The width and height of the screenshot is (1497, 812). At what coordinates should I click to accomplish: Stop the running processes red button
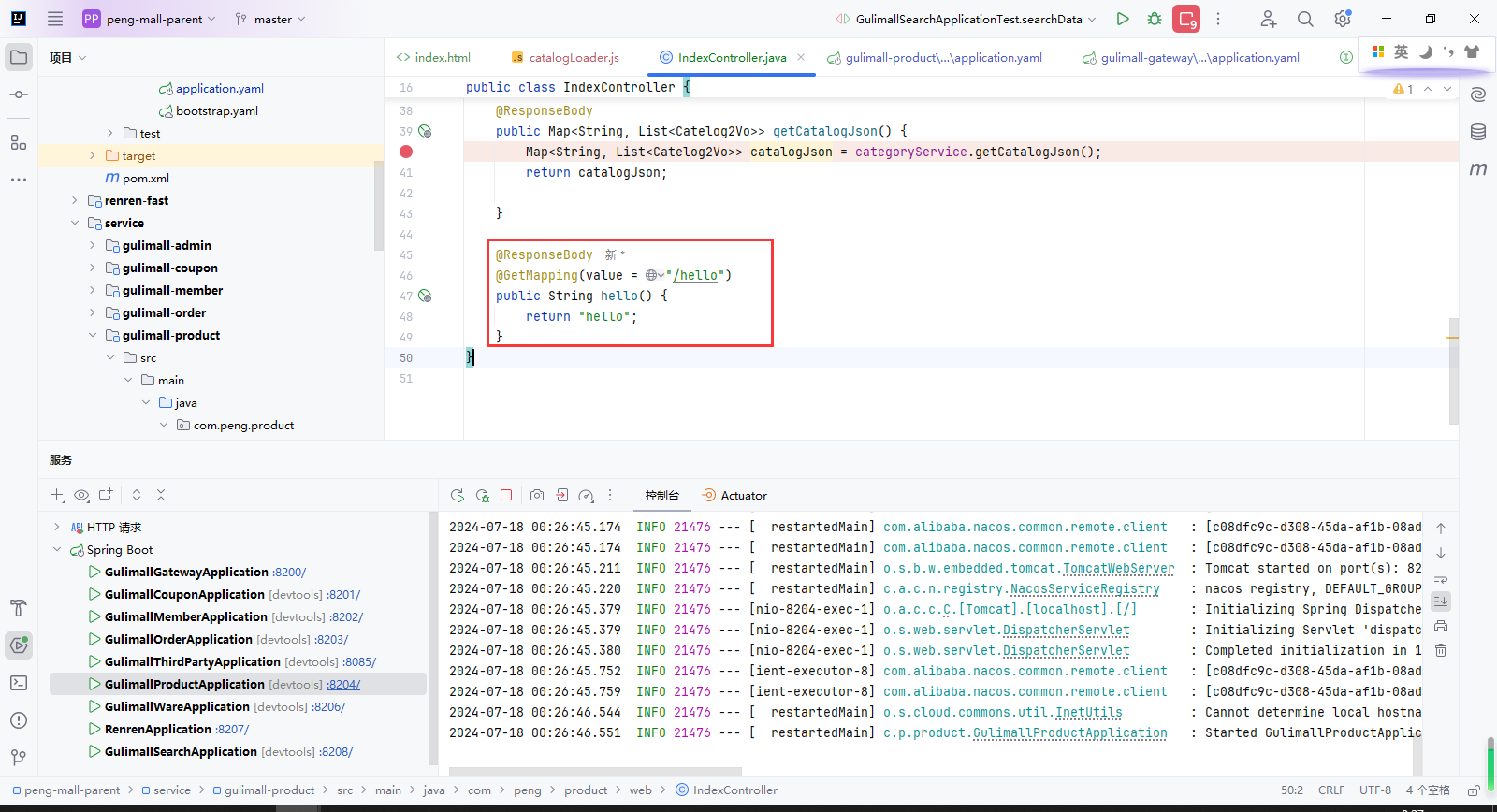coord(1186,19)
